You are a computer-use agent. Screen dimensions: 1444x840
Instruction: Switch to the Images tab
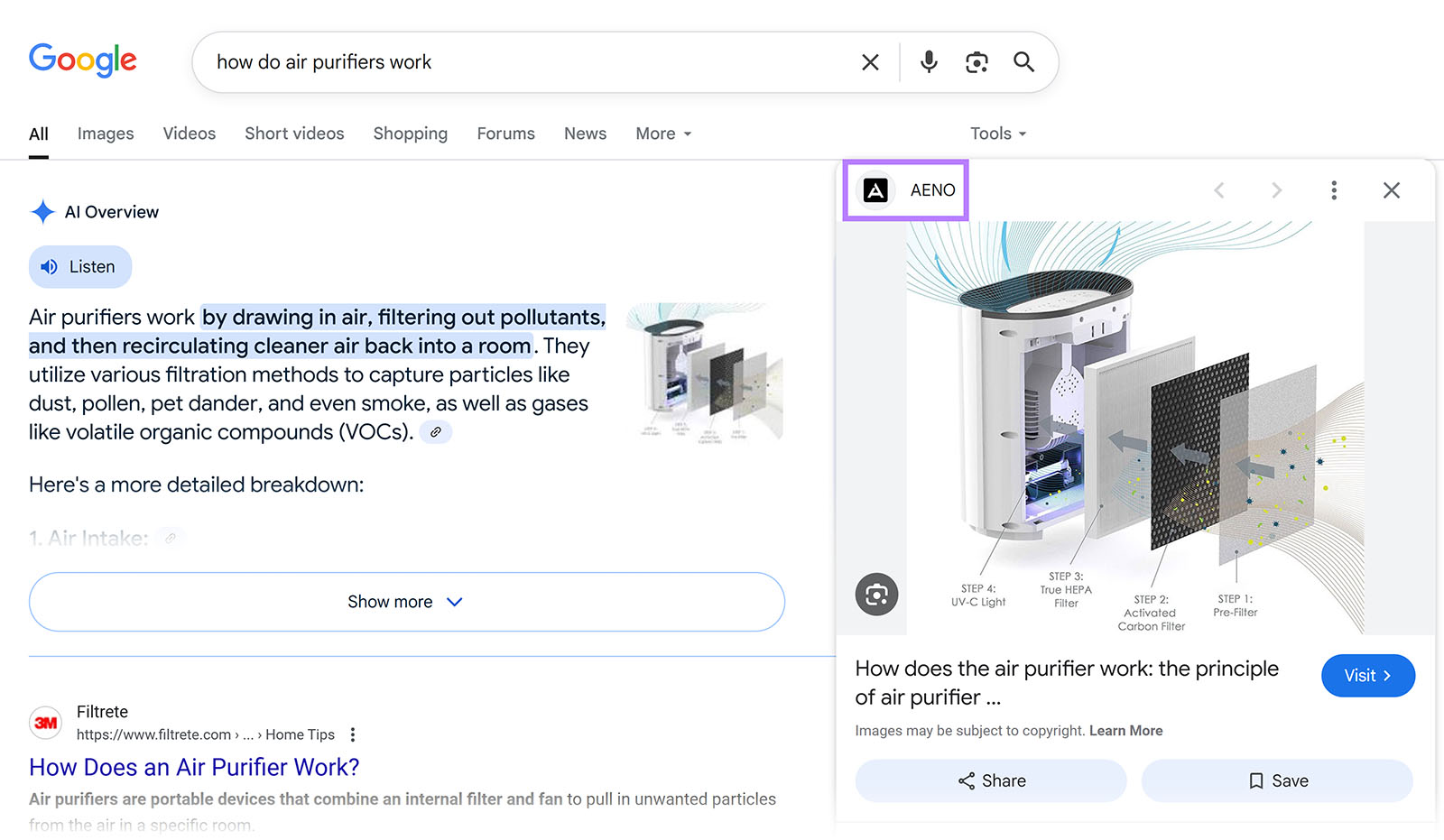coord(105,133)
